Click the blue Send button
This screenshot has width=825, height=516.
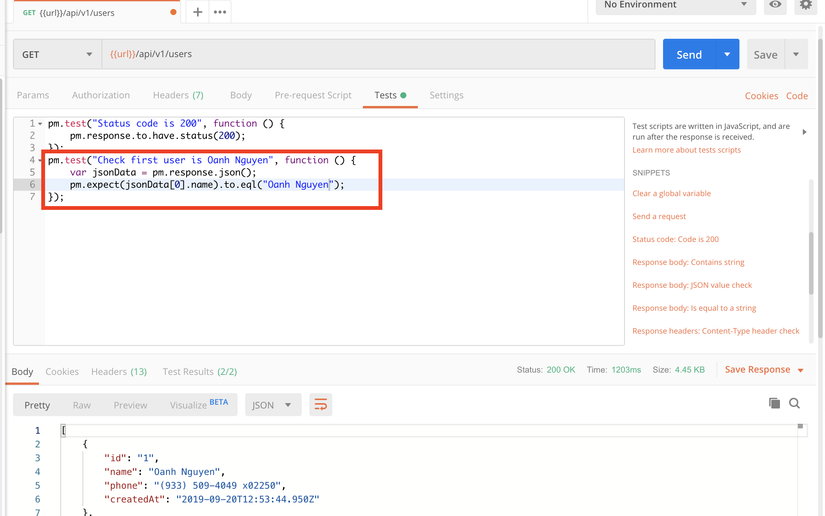click(x=689, y=54)
